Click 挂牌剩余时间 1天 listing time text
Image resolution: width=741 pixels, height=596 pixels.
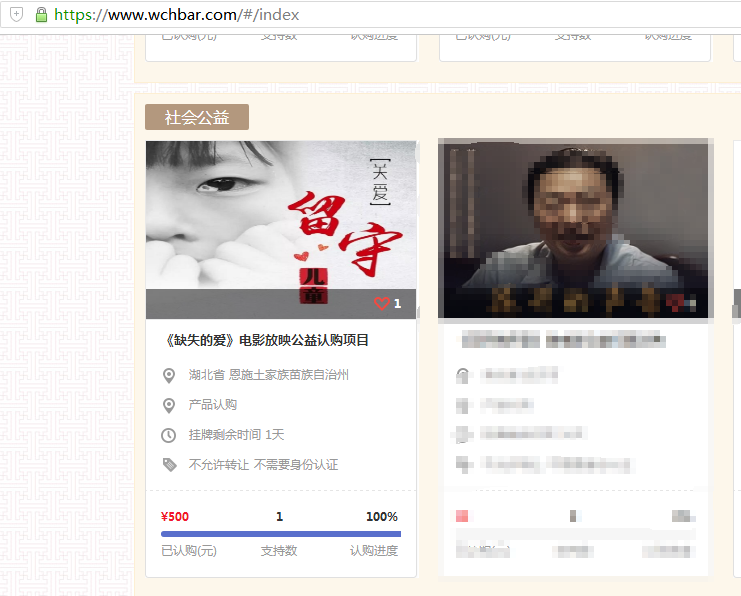[236, 435]
